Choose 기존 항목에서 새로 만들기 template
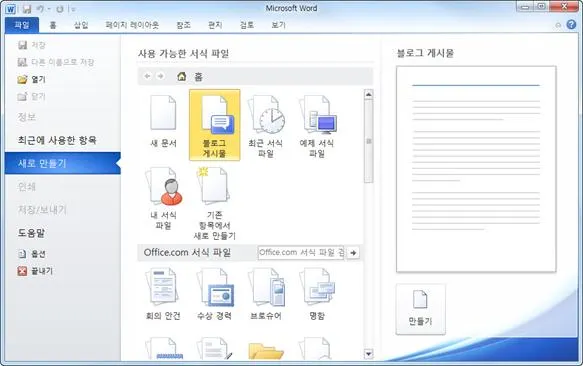Image resolution: width=583 pixels, height=366 pixels. pos(215,203)
